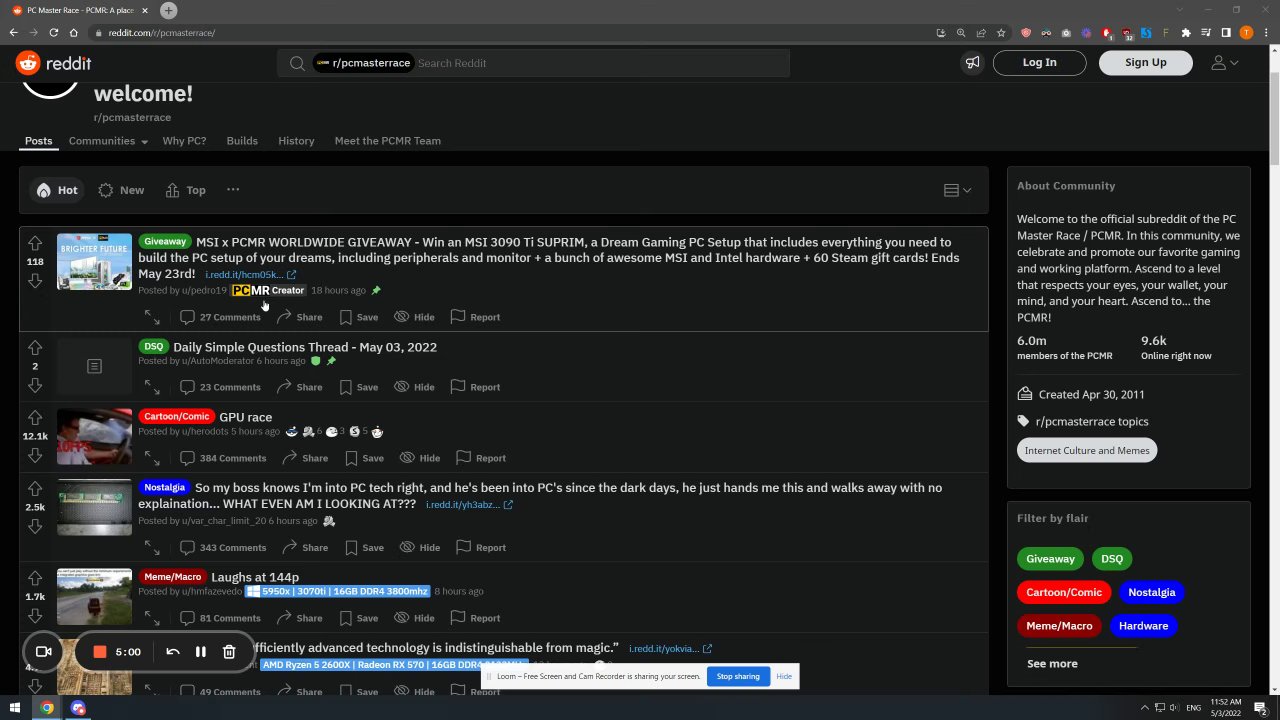Open Internet Culture and Memes topic
Screen dimensions: 1280x720
point(1087,450)
